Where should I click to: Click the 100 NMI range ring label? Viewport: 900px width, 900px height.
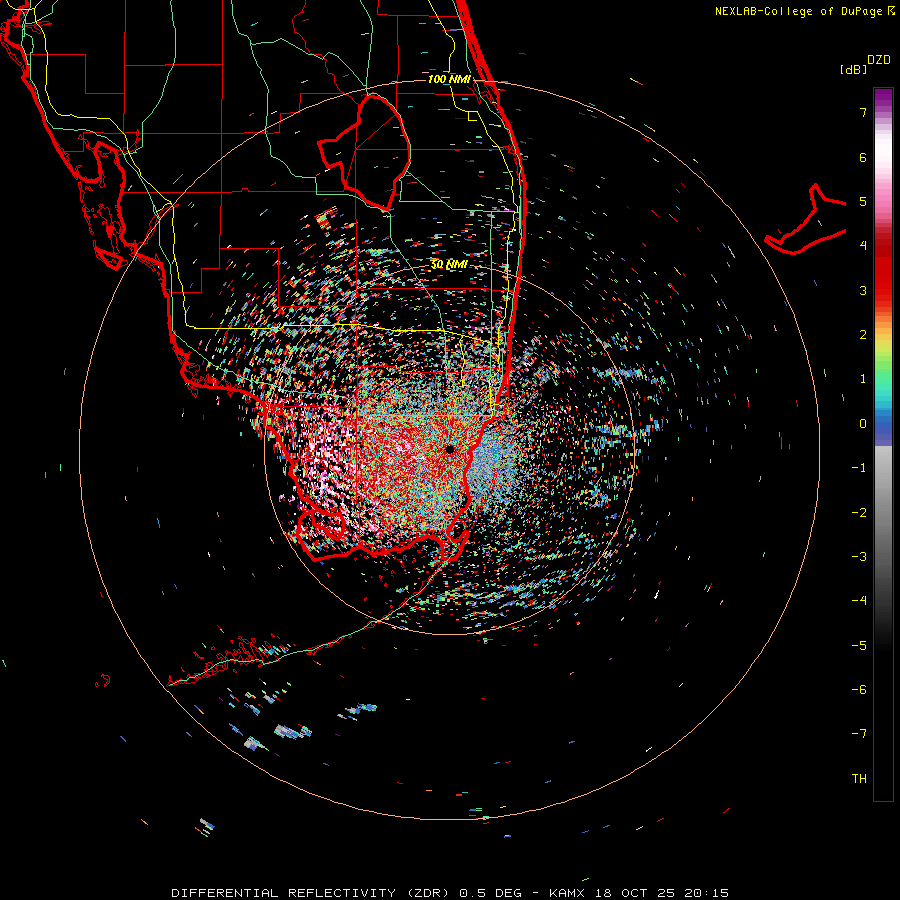[449, 79]
